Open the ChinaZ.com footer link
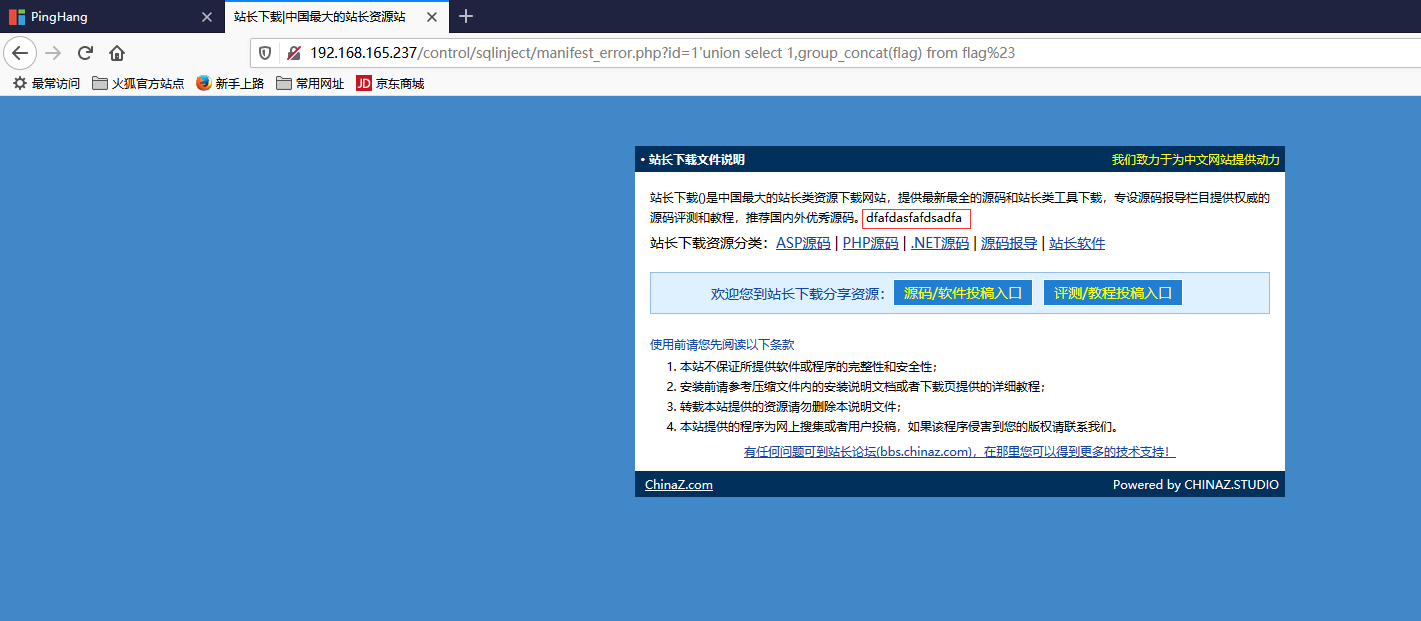Image resolution: width=1421 pixels, height=621 pixels. point(679,485)
